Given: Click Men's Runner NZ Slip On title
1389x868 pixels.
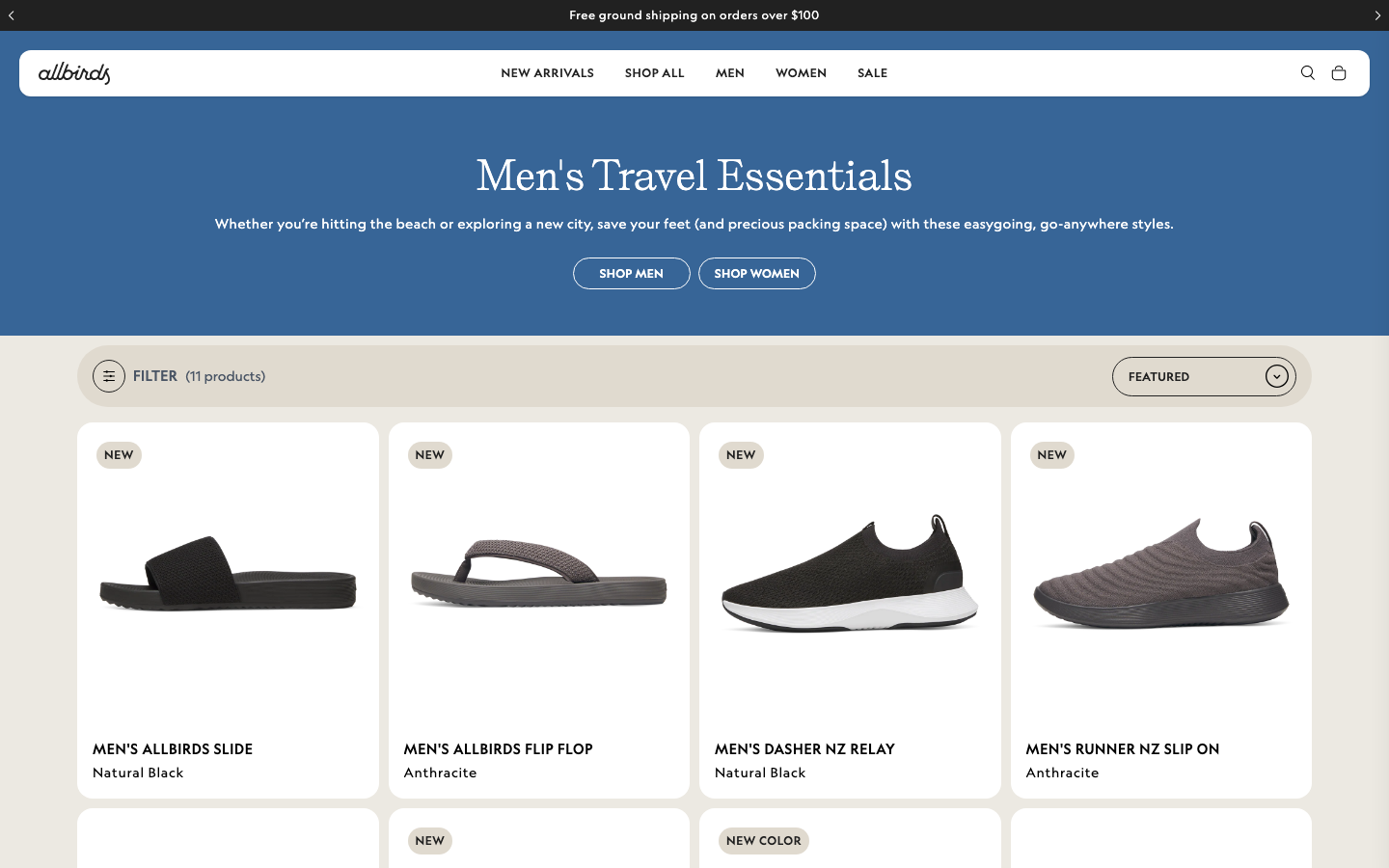Looking at the screenshot, I should [x=1123, y=749].
